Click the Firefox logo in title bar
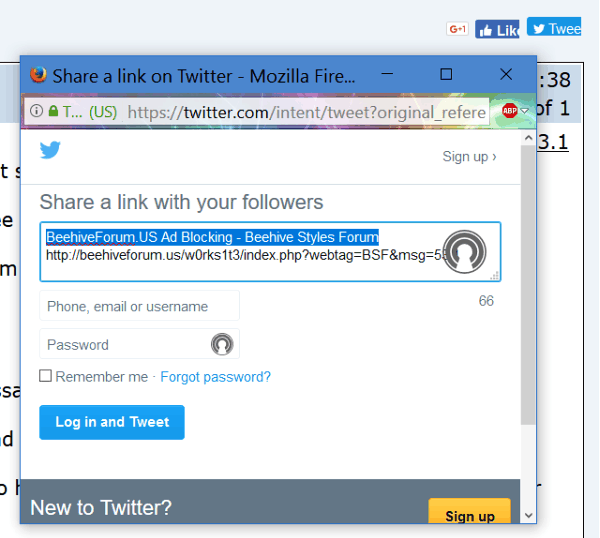The image size is (600, 538). coord(38,75)
